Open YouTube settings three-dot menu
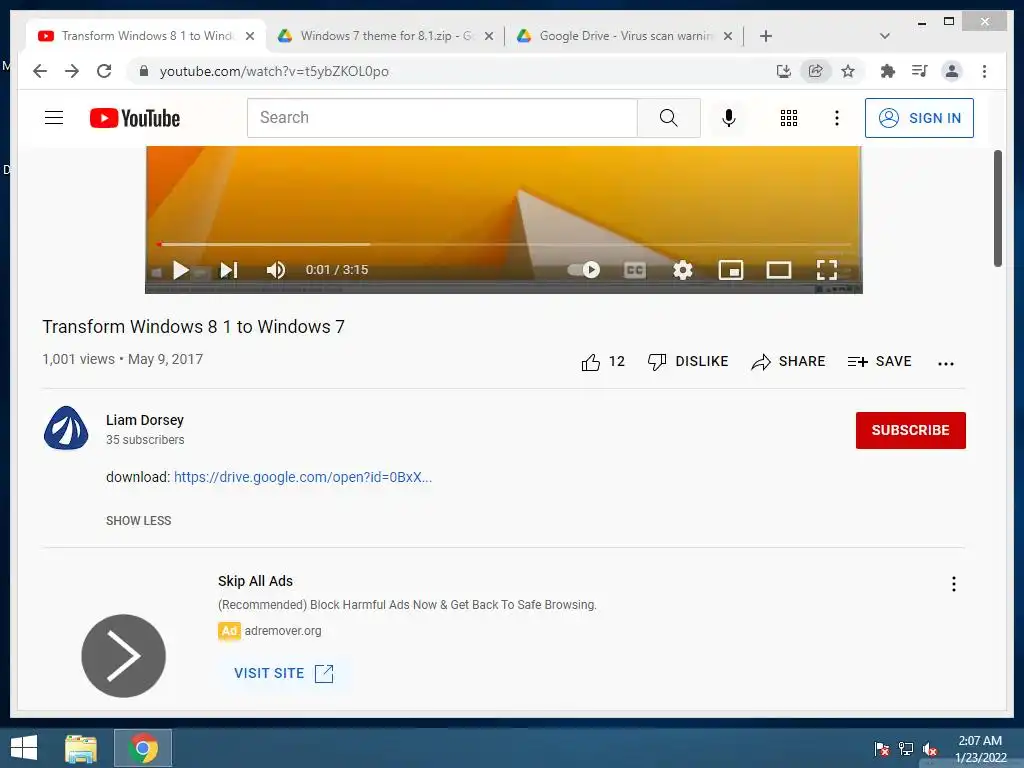 837,118
